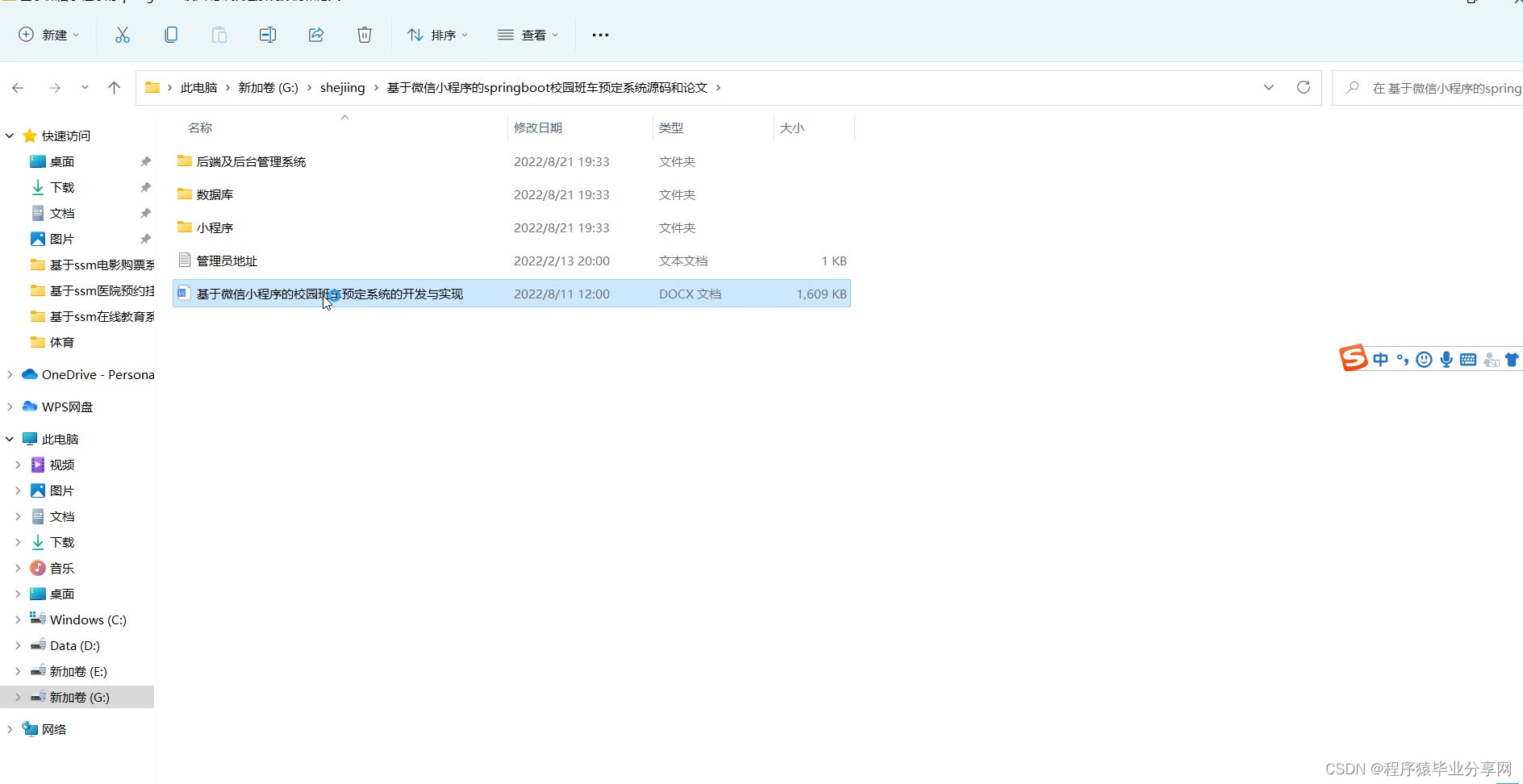Unpin 桌面 from quick access pin icon
1523x784 pixels.
tap(145, 161)
